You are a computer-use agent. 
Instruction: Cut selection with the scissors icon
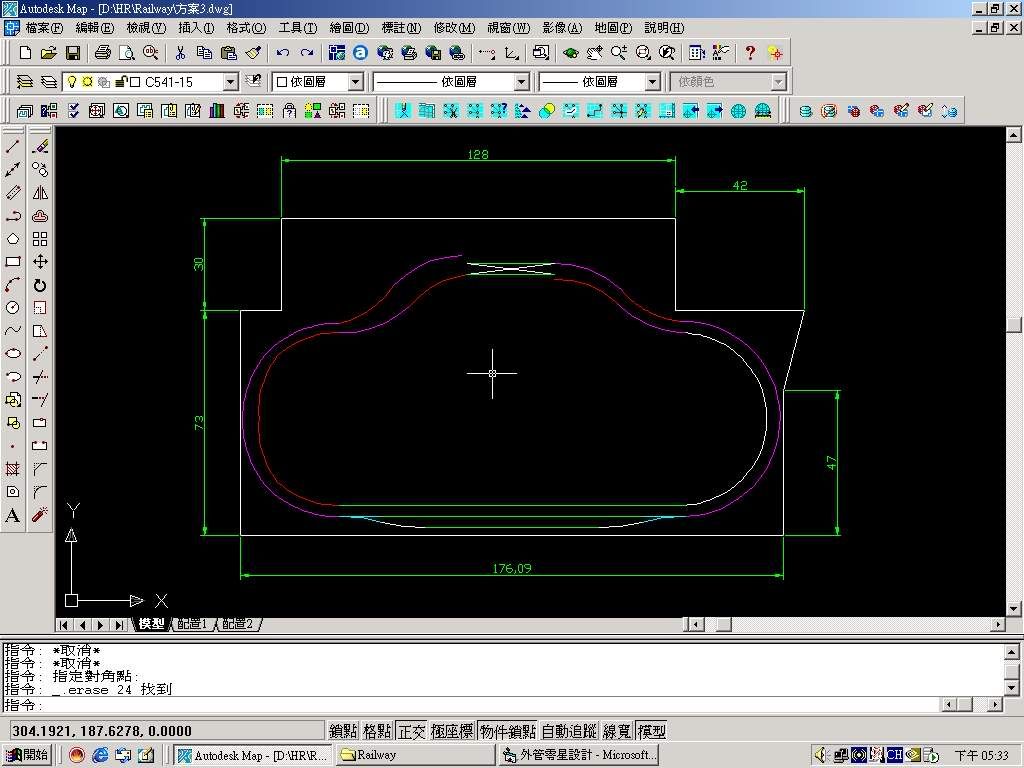pyautogui.click(x=180, y=53)
